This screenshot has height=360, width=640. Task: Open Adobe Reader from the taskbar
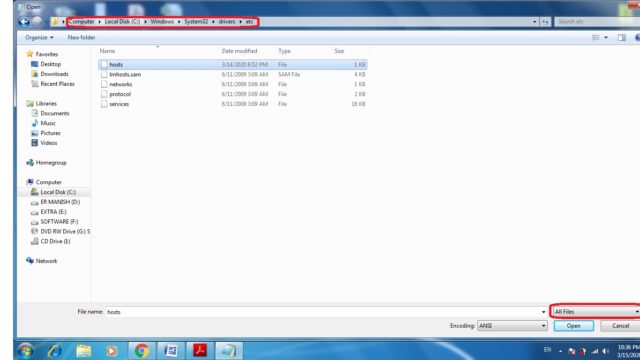(200, 351)
